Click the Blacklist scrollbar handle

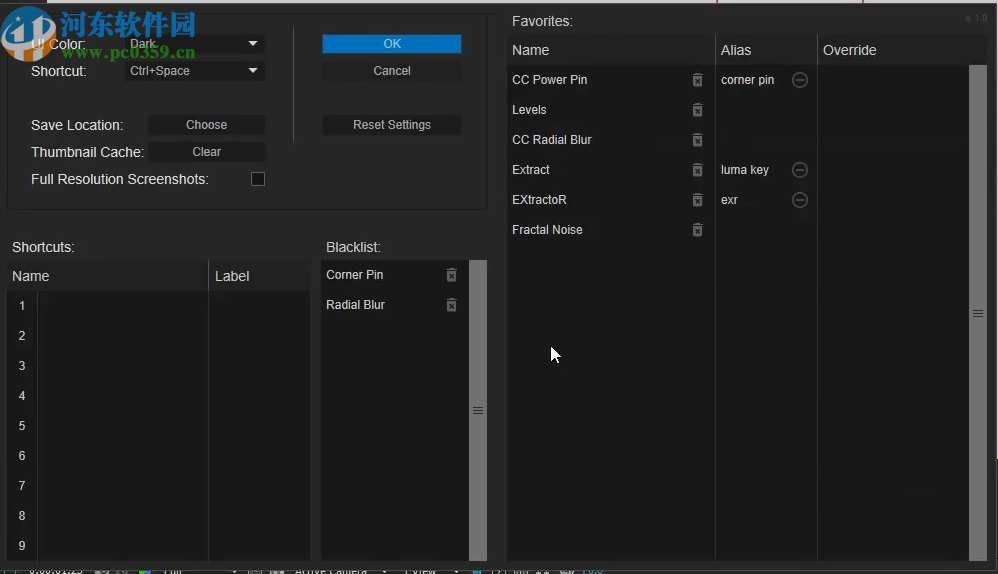[x=478, y=410]
